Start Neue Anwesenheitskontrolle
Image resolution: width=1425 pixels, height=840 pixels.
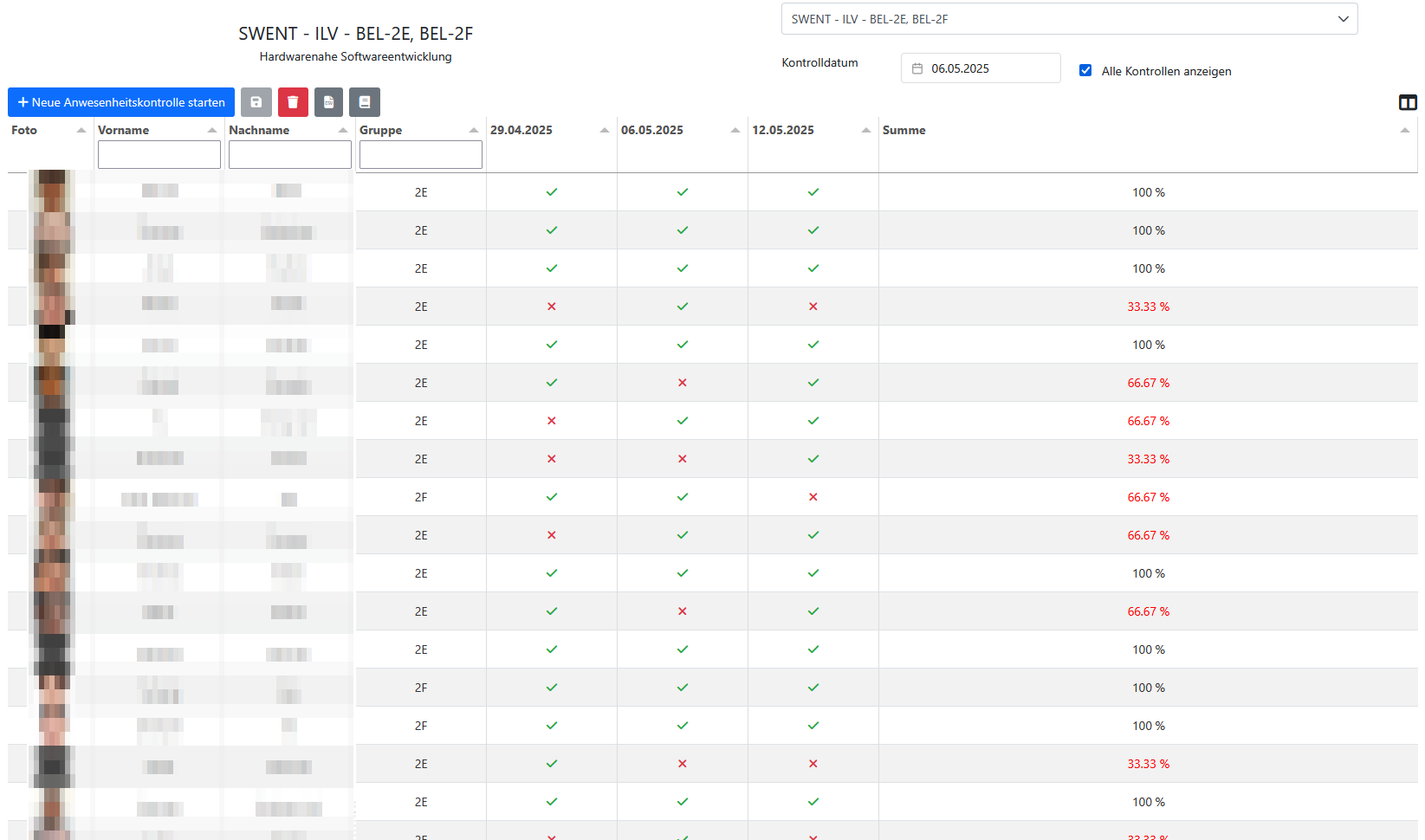pyautogui.click(x=121, y=102)
